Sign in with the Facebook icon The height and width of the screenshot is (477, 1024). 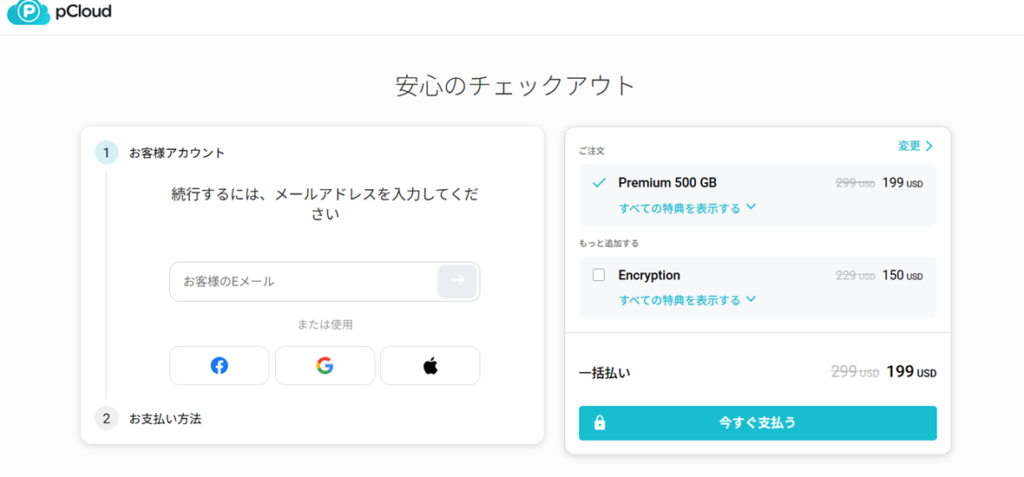click(219, 366)
